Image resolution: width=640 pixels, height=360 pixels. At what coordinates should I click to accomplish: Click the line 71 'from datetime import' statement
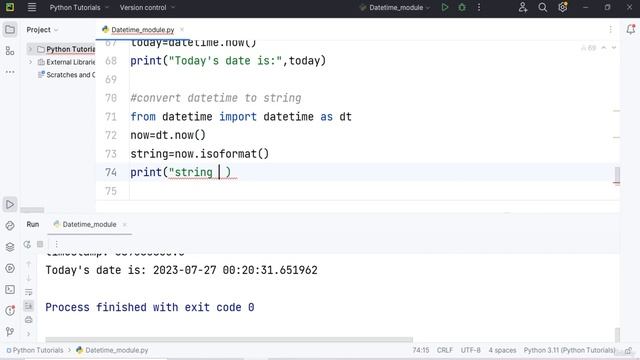241,117
